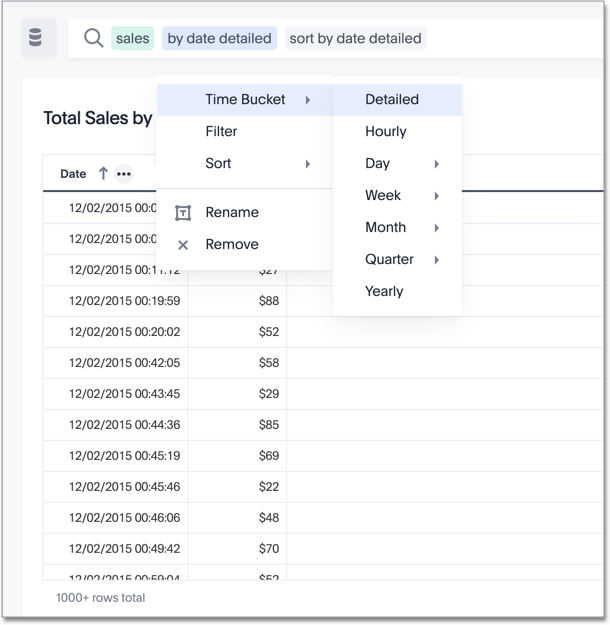Select Detailed time bucket option
Image resolution: width=610 pixels, height=625 pixels.
pyautogui.click(x=392, y=100)
